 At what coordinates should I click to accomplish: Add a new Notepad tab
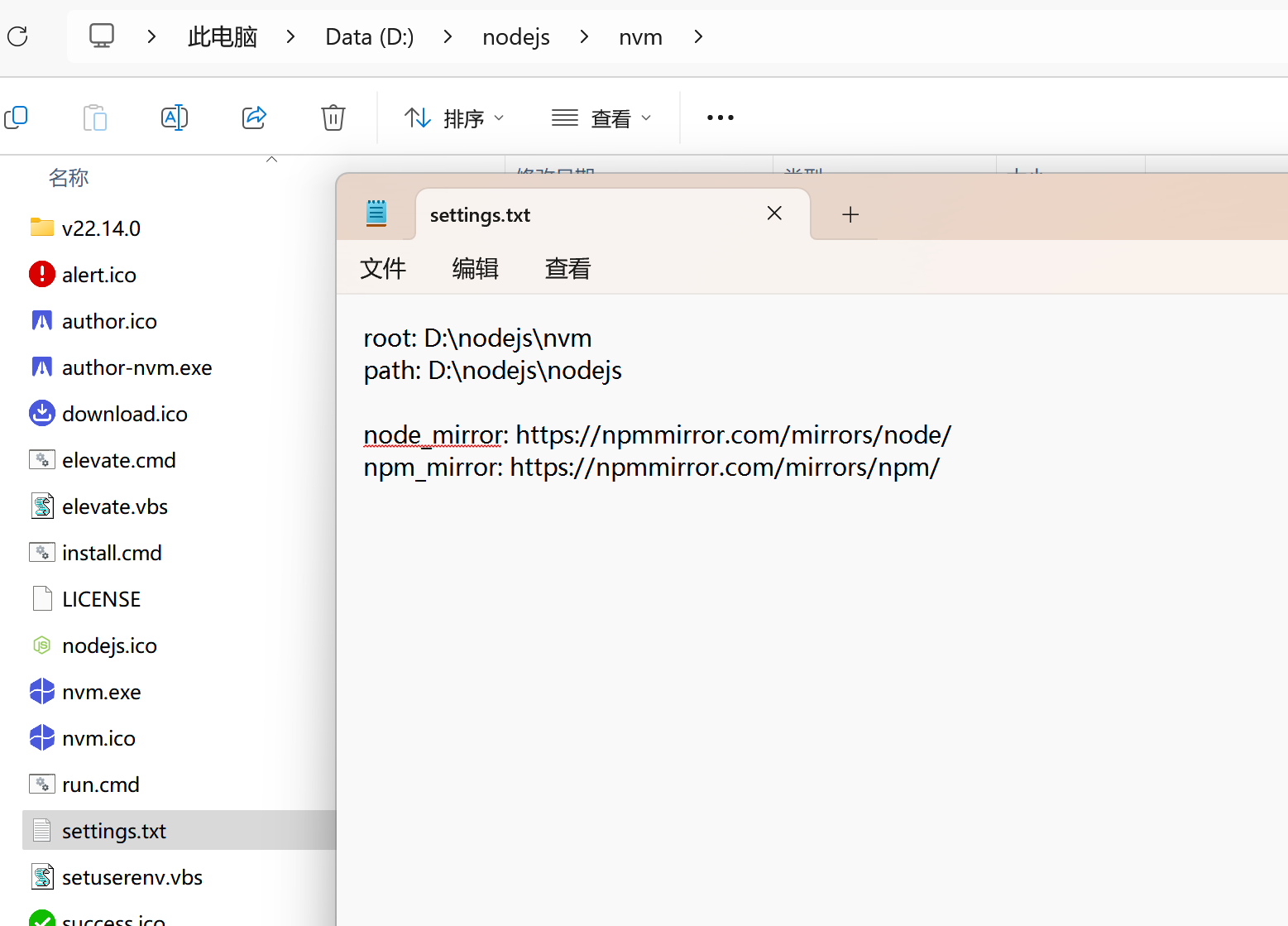tap(850, 215)
